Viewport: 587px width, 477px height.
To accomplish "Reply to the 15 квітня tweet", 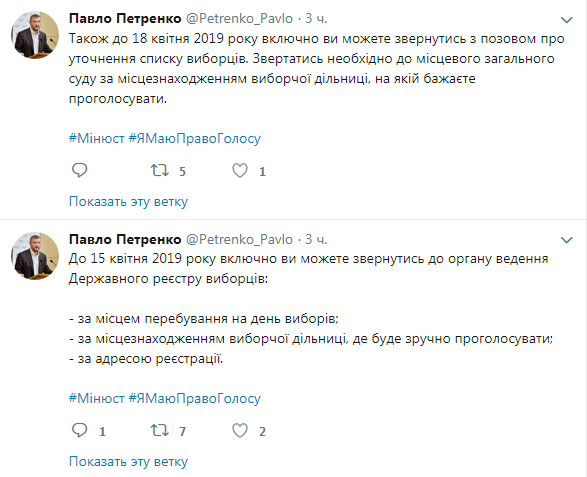I will tap(79, 430).
